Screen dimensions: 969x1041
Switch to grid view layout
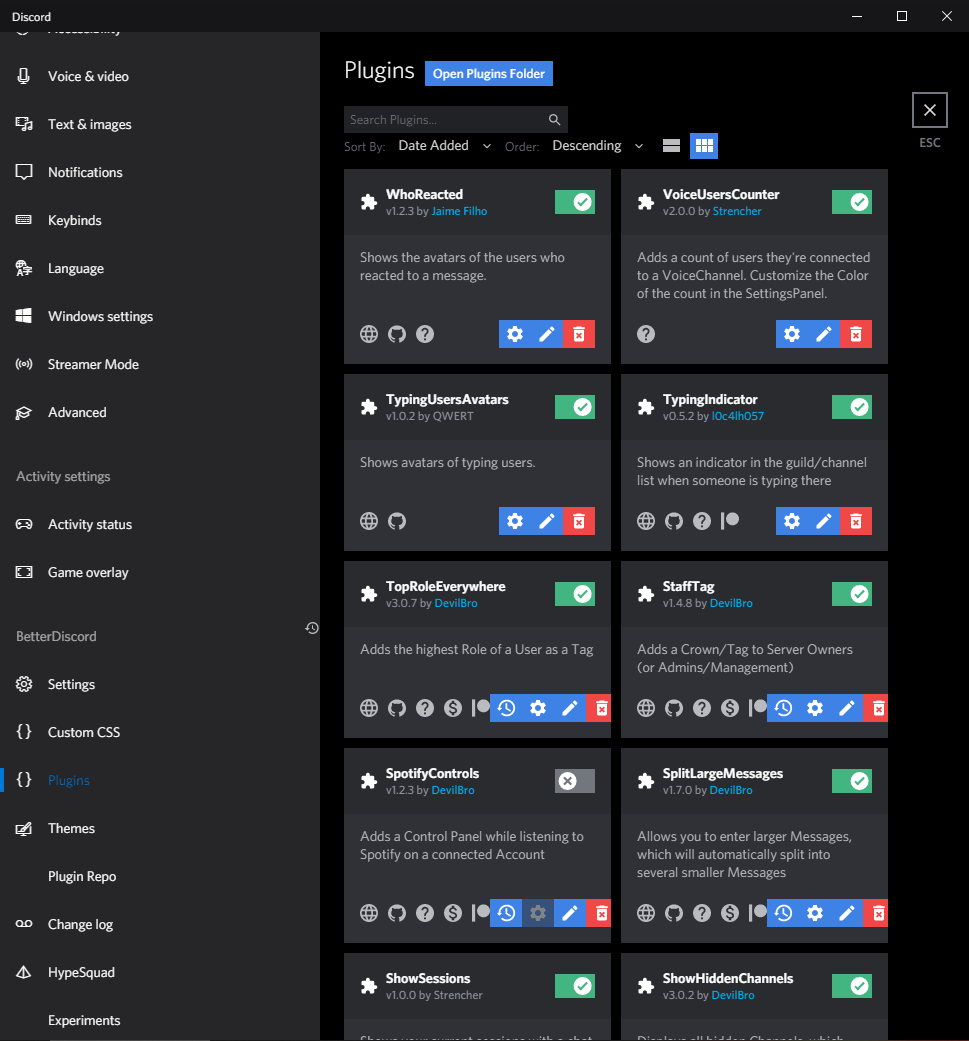point(704,146)
